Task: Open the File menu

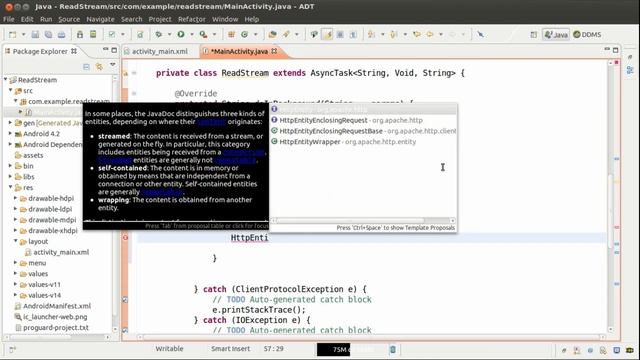Action: point(9,19)
